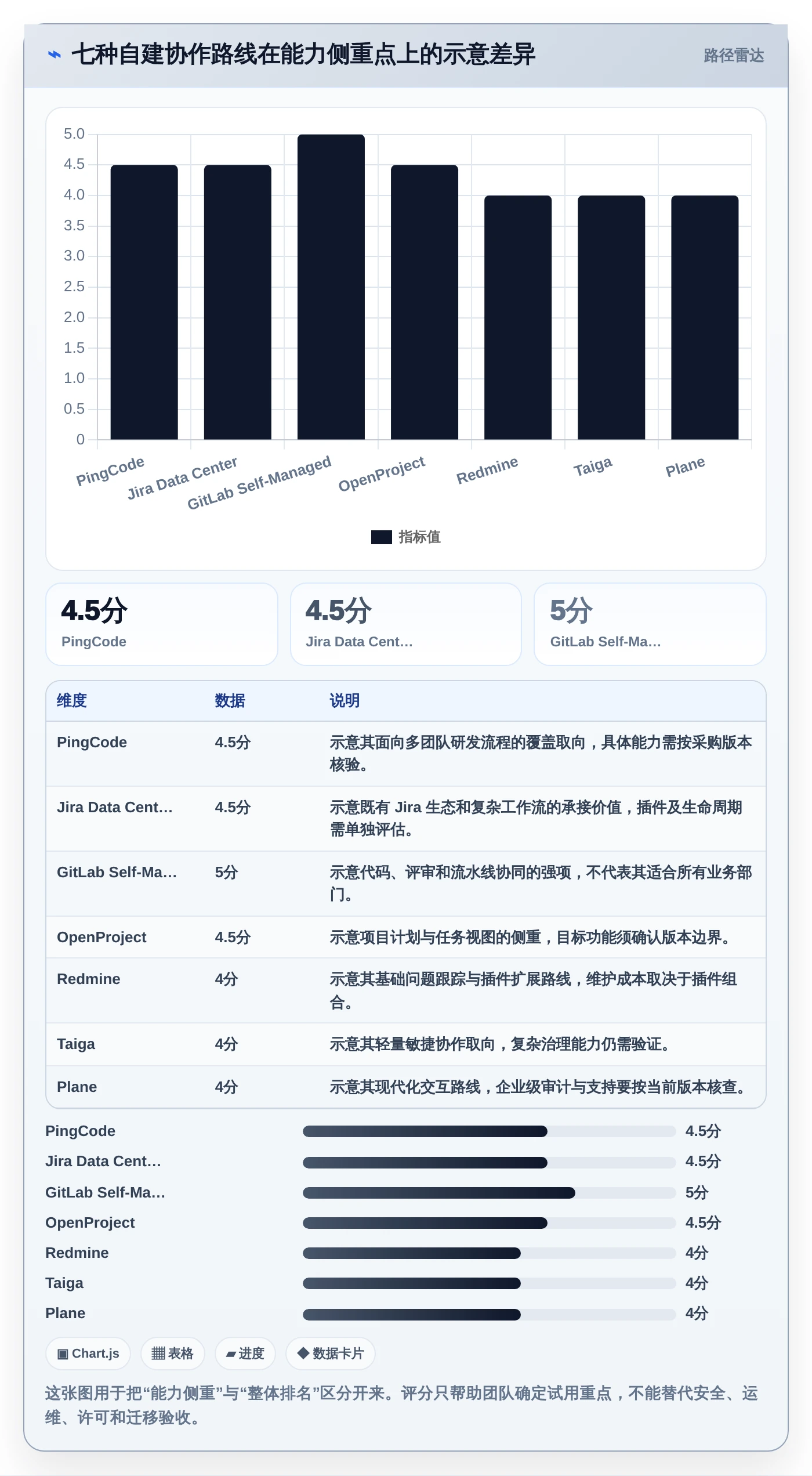Open the Jira Data Center 4.5分 card
812x1476 pixels.
406,624
